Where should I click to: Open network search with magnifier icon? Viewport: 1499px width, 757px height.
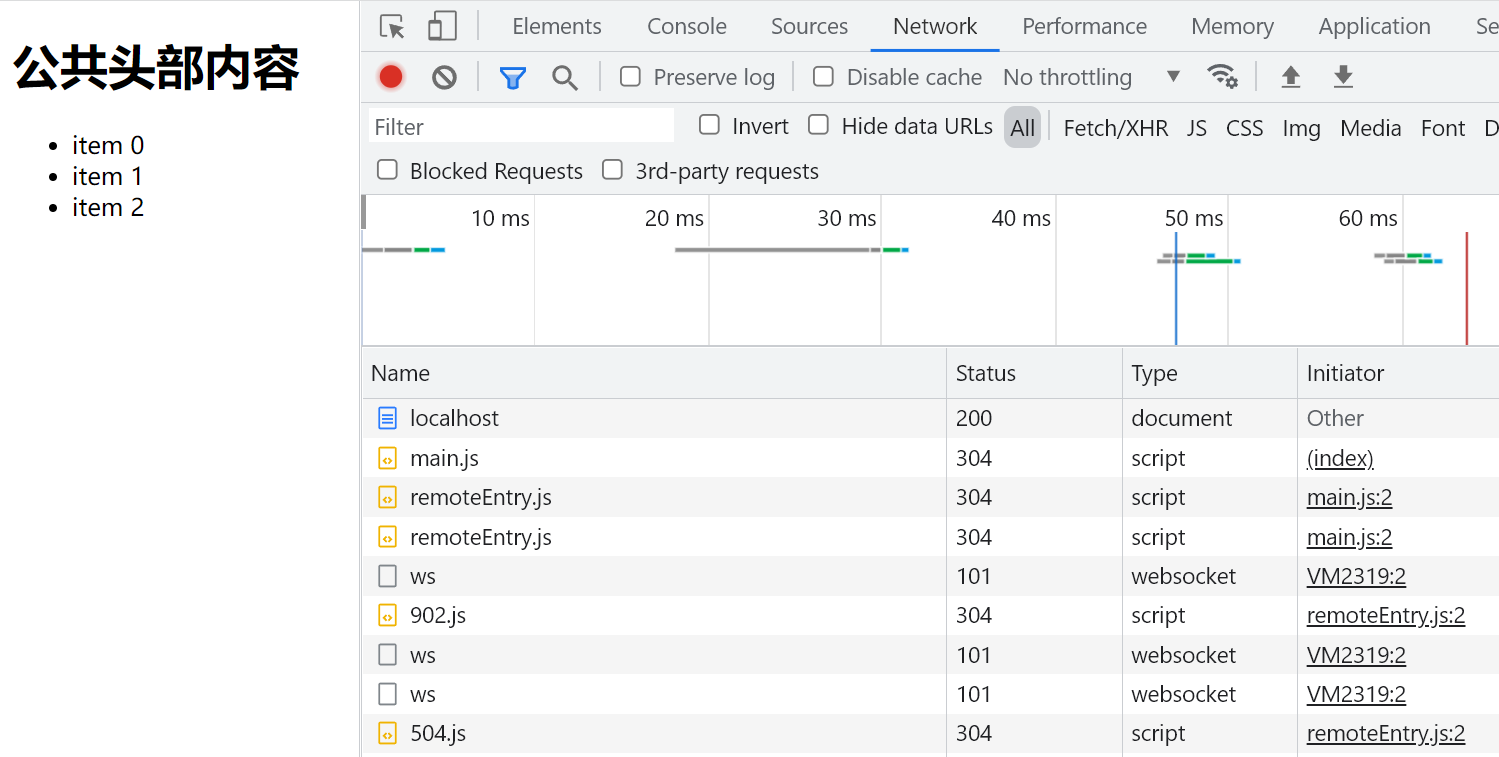(565, 77)
